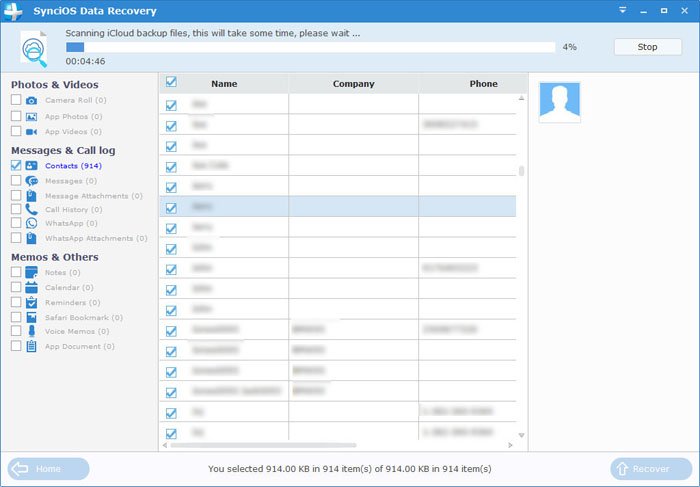This screenshot has width=700, height=487.
Task: Click the Messages speech bubble icon
Action: [31, 181]
